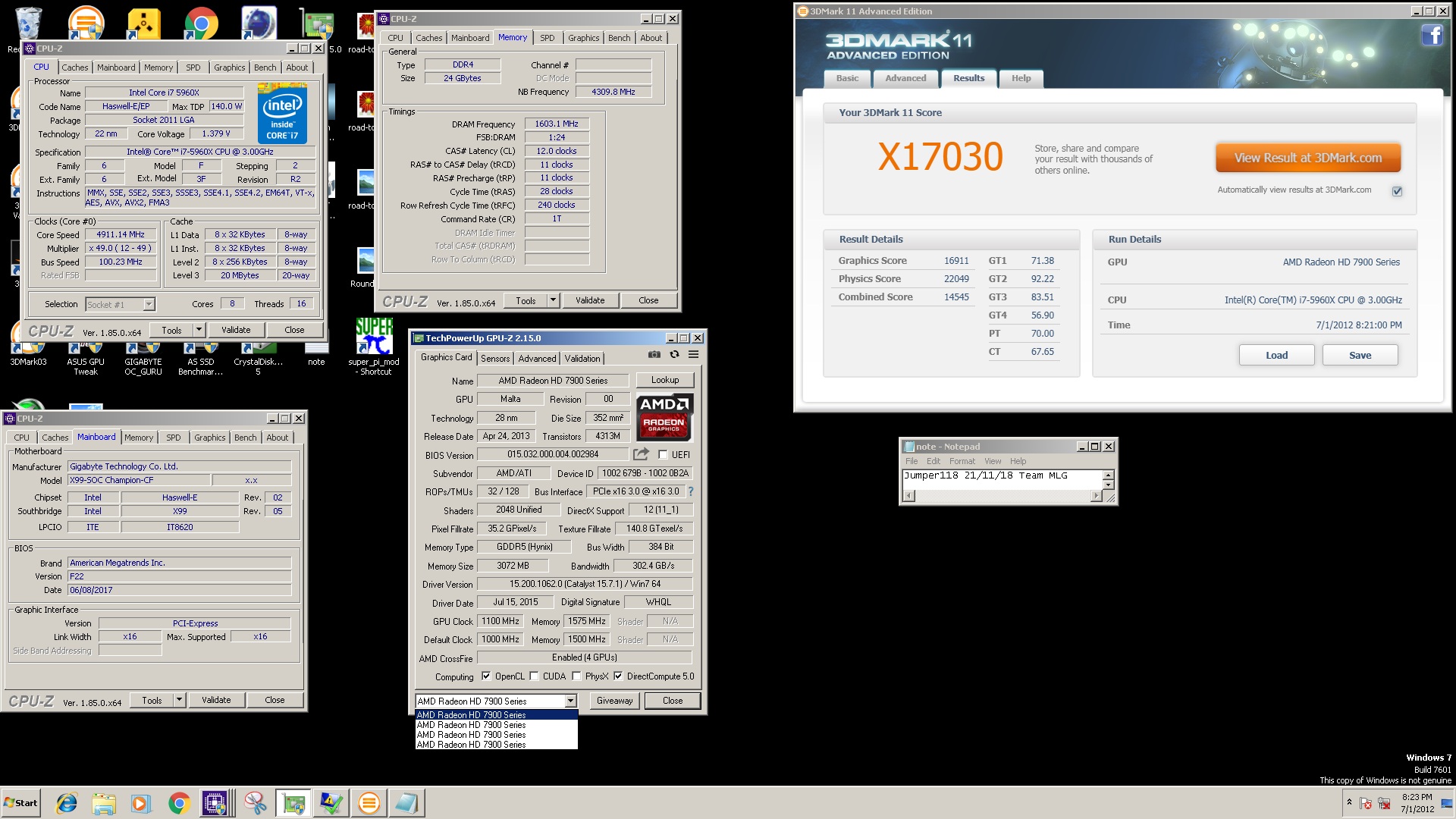Click the Notepad vertical scrollbar up arrow

tap(1108, 475)
